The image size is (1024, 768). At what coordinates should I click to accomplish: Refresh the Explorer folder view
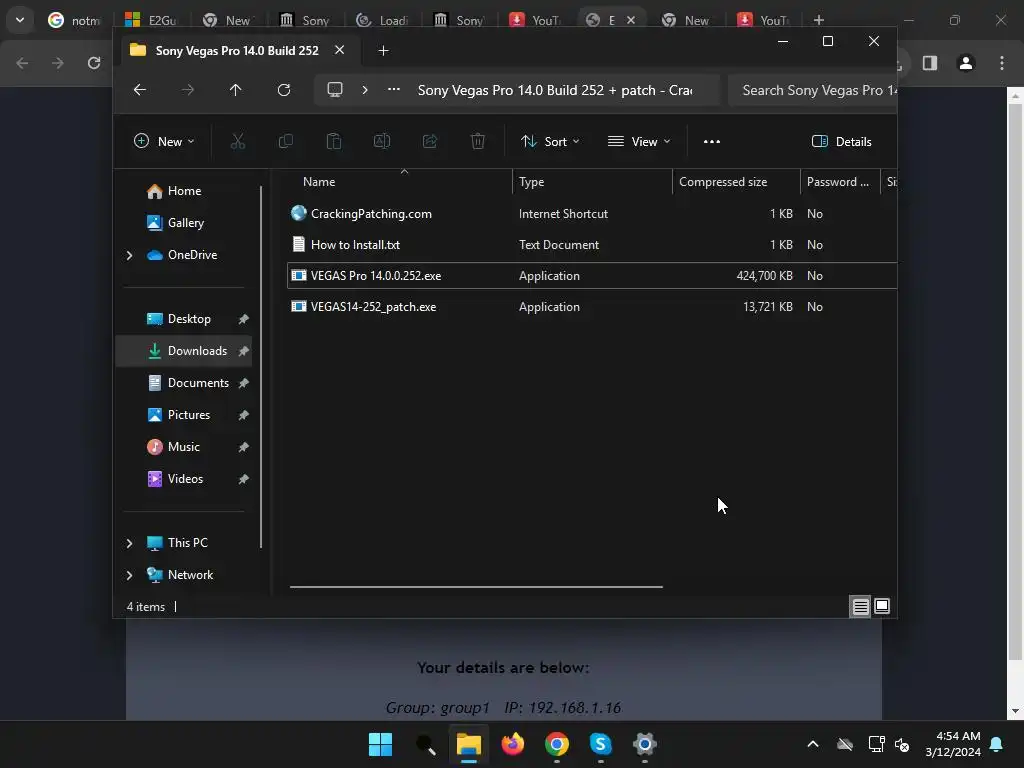click(x=283, y=89)
